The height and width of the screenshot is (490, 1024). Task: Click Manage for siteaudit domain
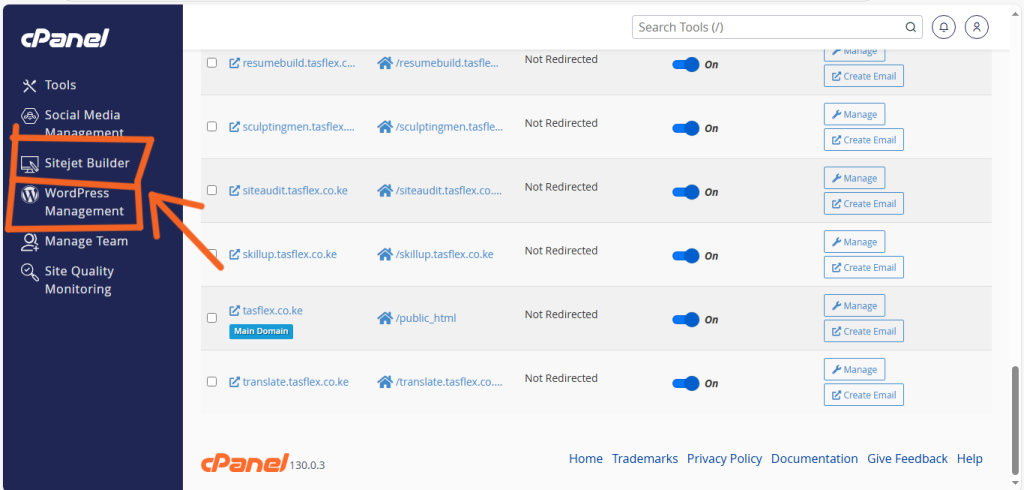click(x=854, y=178)
